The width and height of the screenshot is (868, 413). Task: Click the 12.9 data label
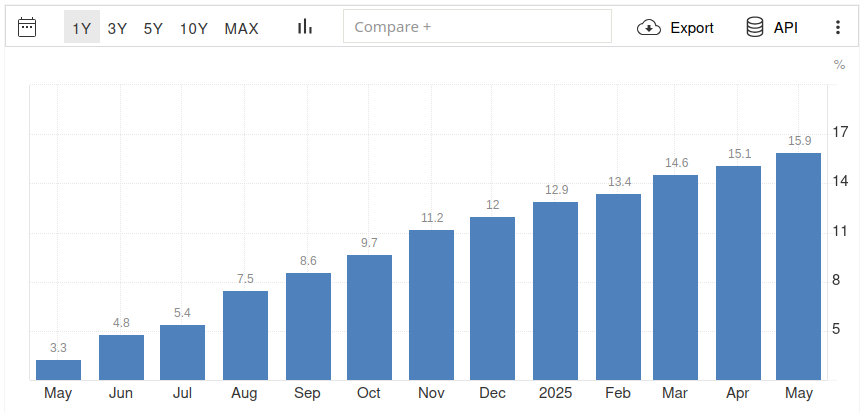coord(556,190)
